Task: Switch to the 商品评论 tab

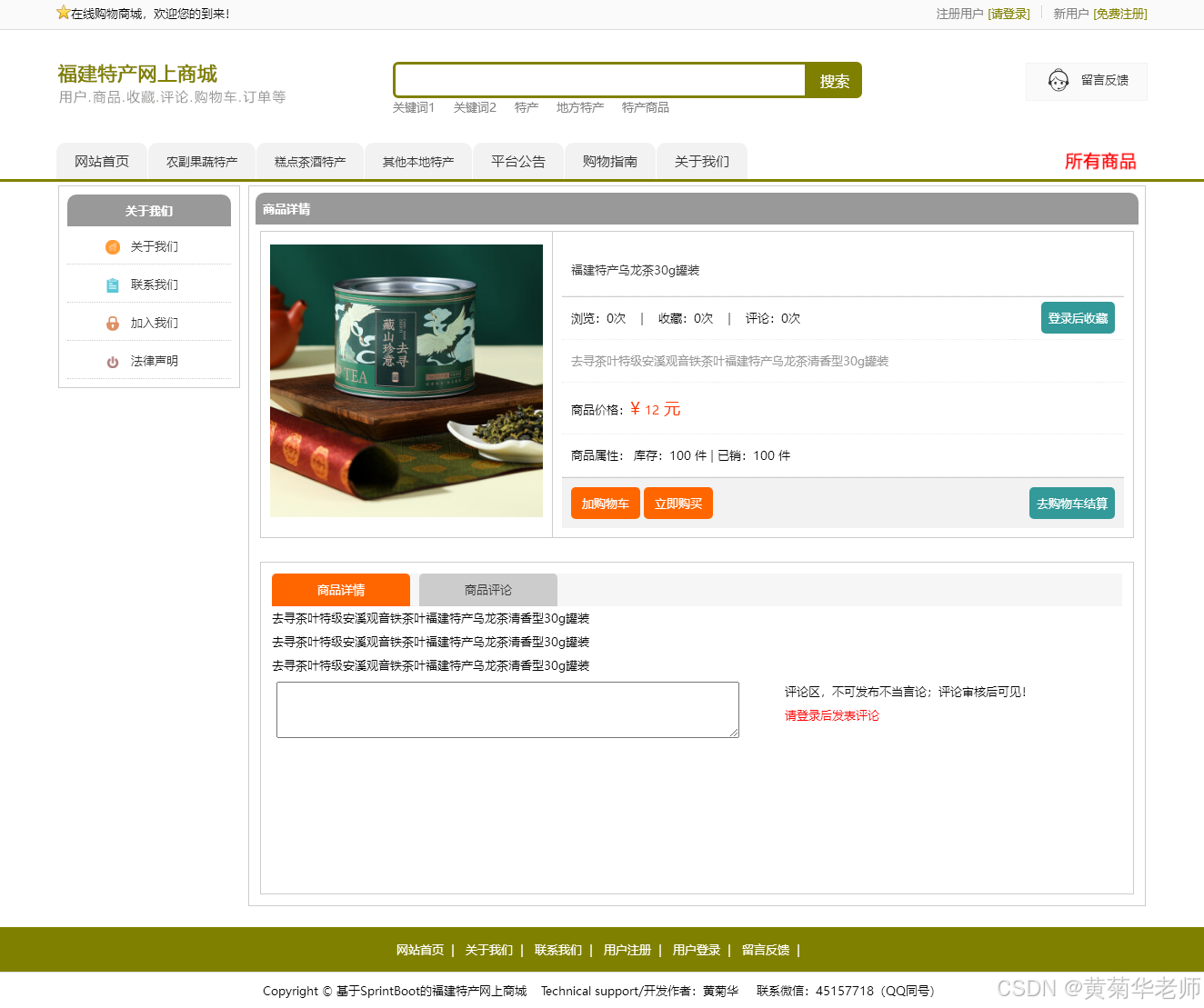Action: (x=488, y=590)
